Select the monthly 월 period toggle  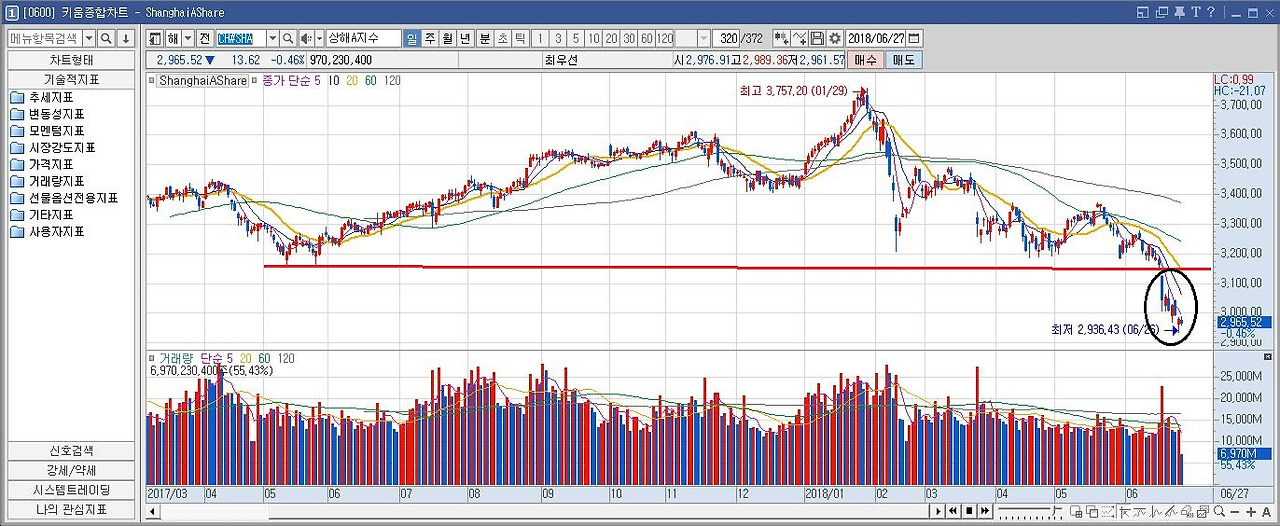click(448, 38)
